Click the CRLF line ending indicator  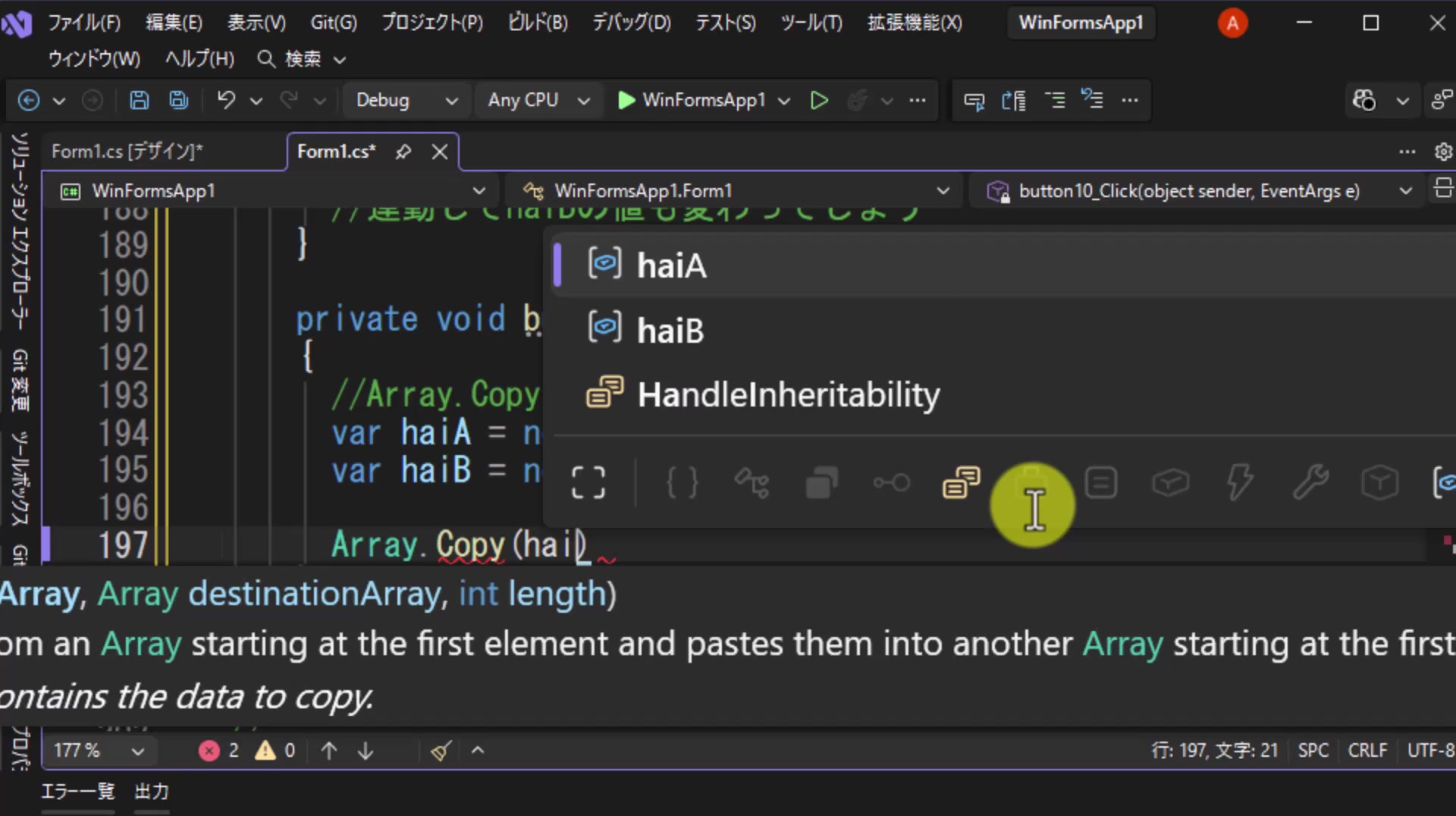(x=1367, y=751)
